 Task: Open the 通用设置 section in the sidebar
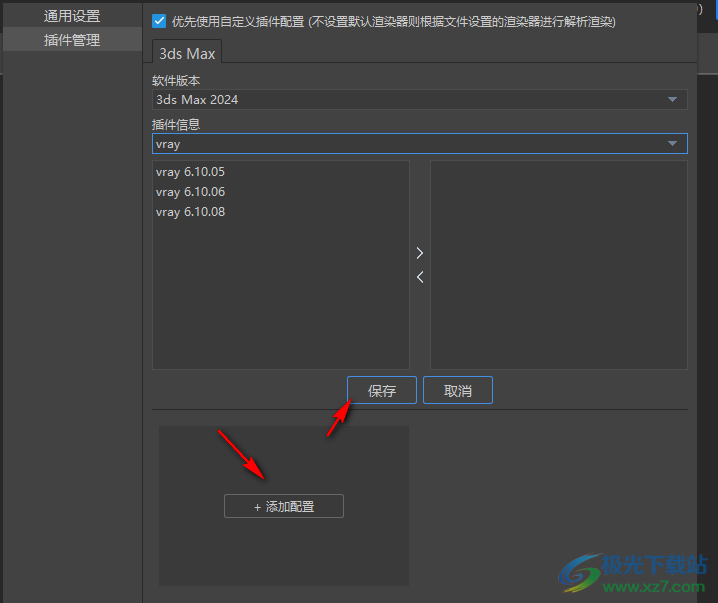point(72,16)
